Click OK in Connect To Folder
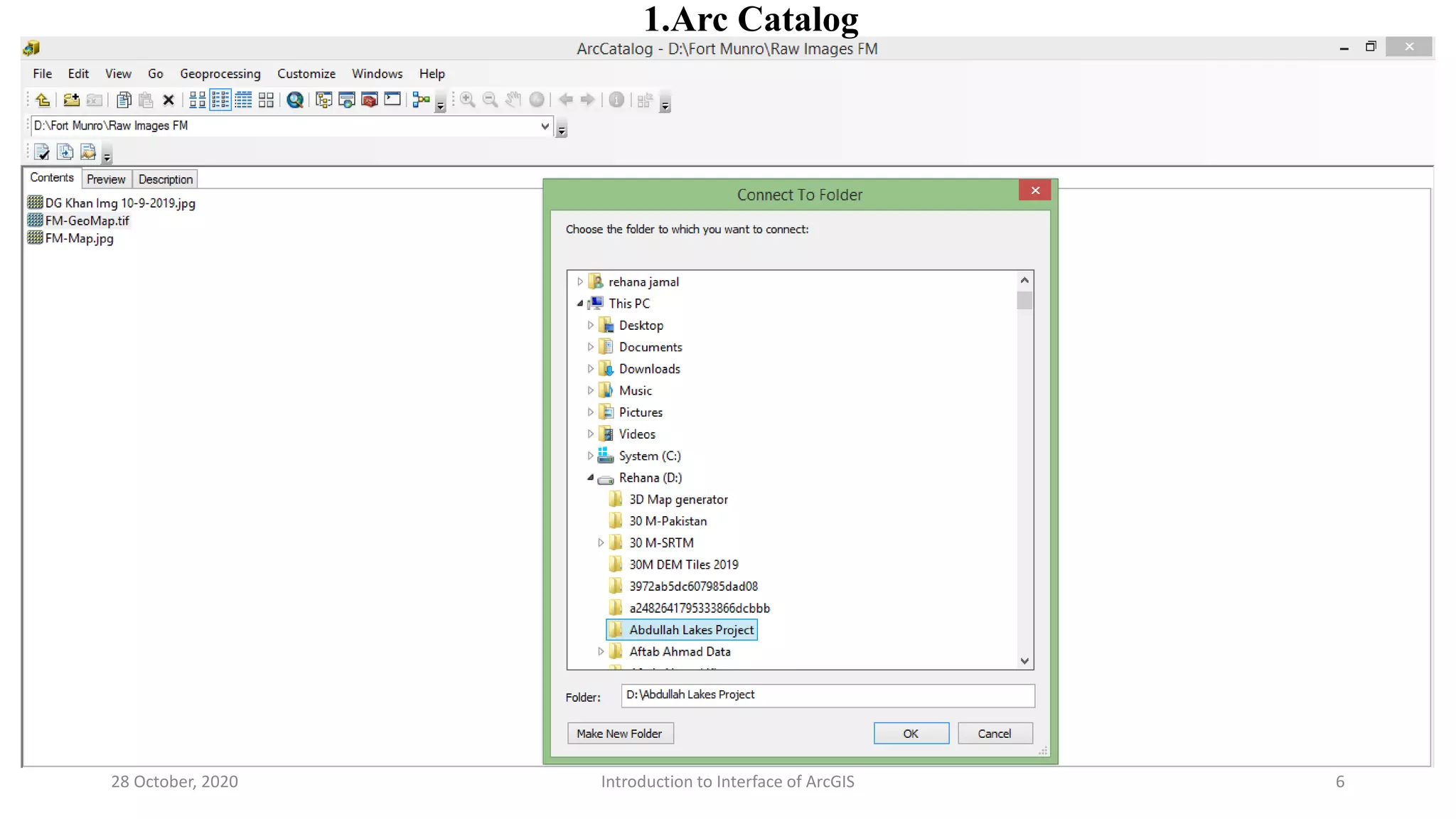1456x819 pixels. point(911,734)
